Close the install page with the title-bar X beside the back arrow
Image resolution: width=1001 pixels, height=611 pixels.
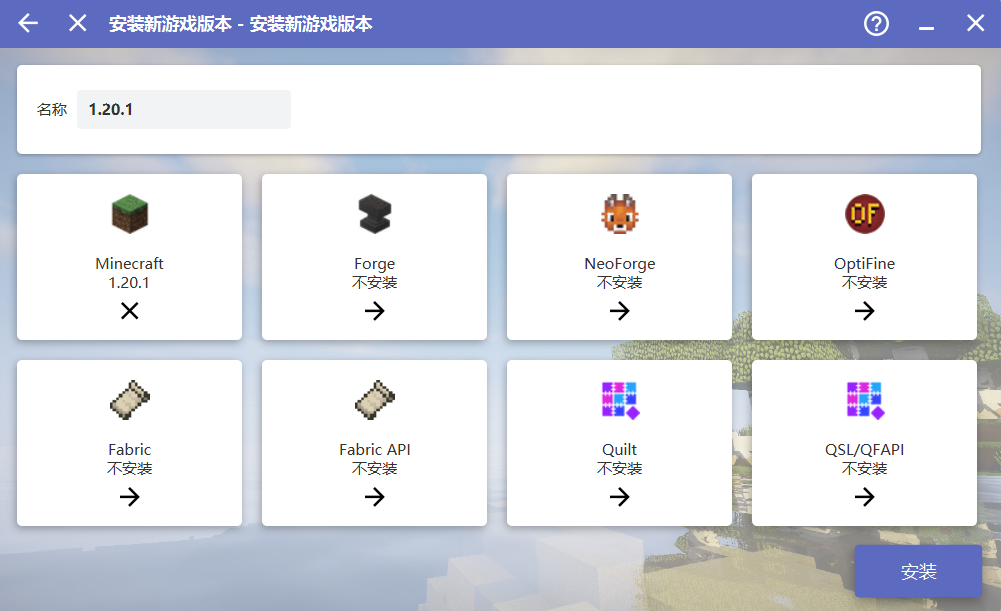point(77,24)
